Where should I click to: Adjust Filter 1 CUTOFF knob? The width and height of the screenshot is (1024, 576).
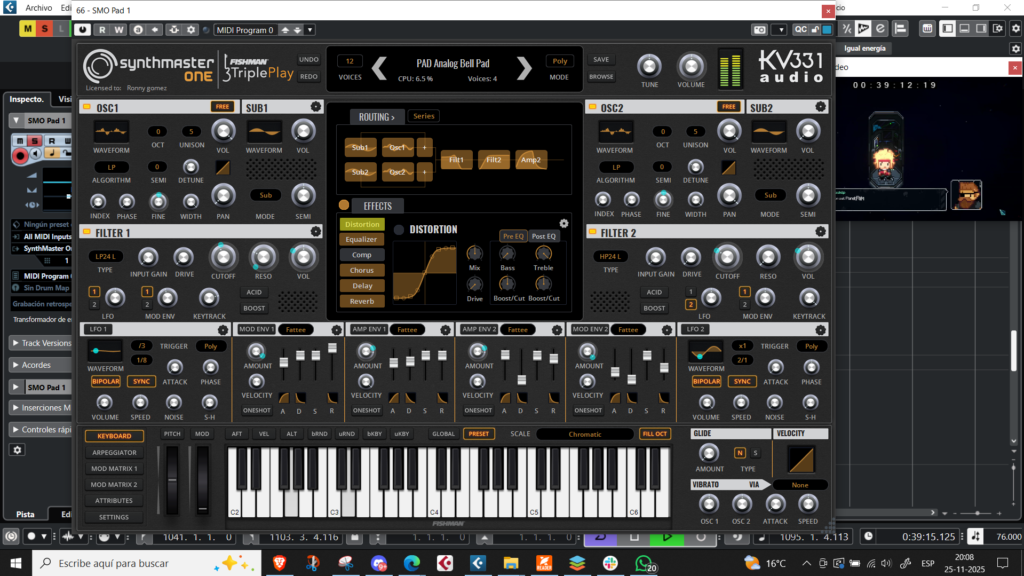[223, 257]
